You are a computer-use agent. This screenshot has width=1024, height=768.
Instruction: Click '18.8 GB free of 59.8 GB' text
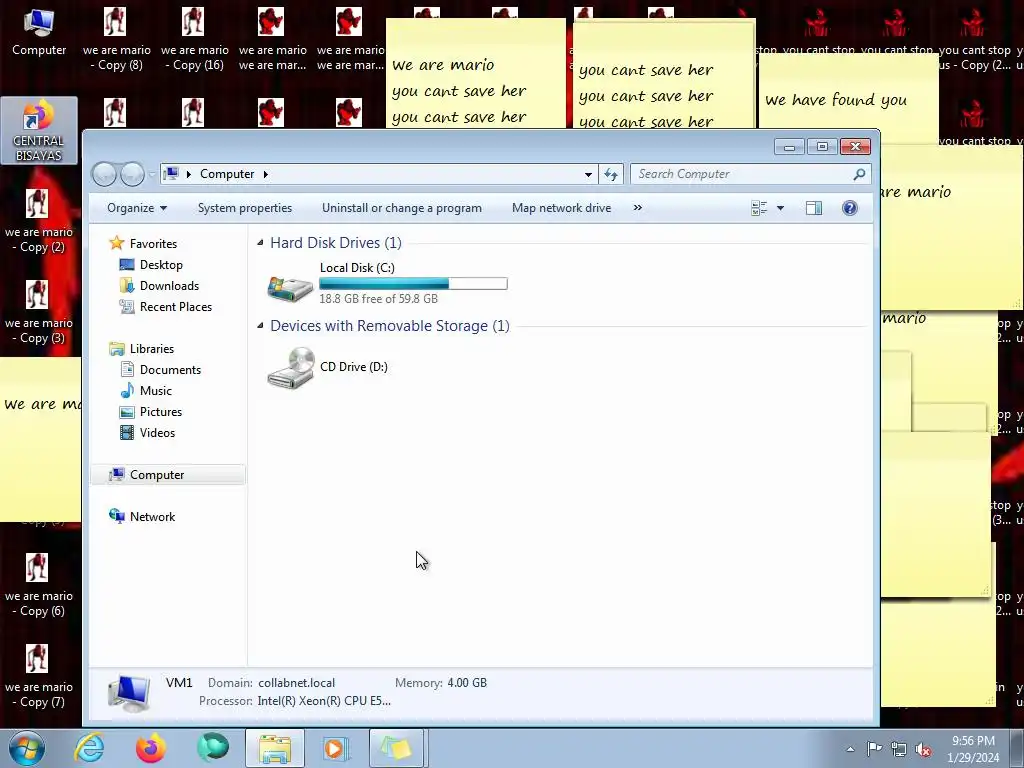(379, 298)
